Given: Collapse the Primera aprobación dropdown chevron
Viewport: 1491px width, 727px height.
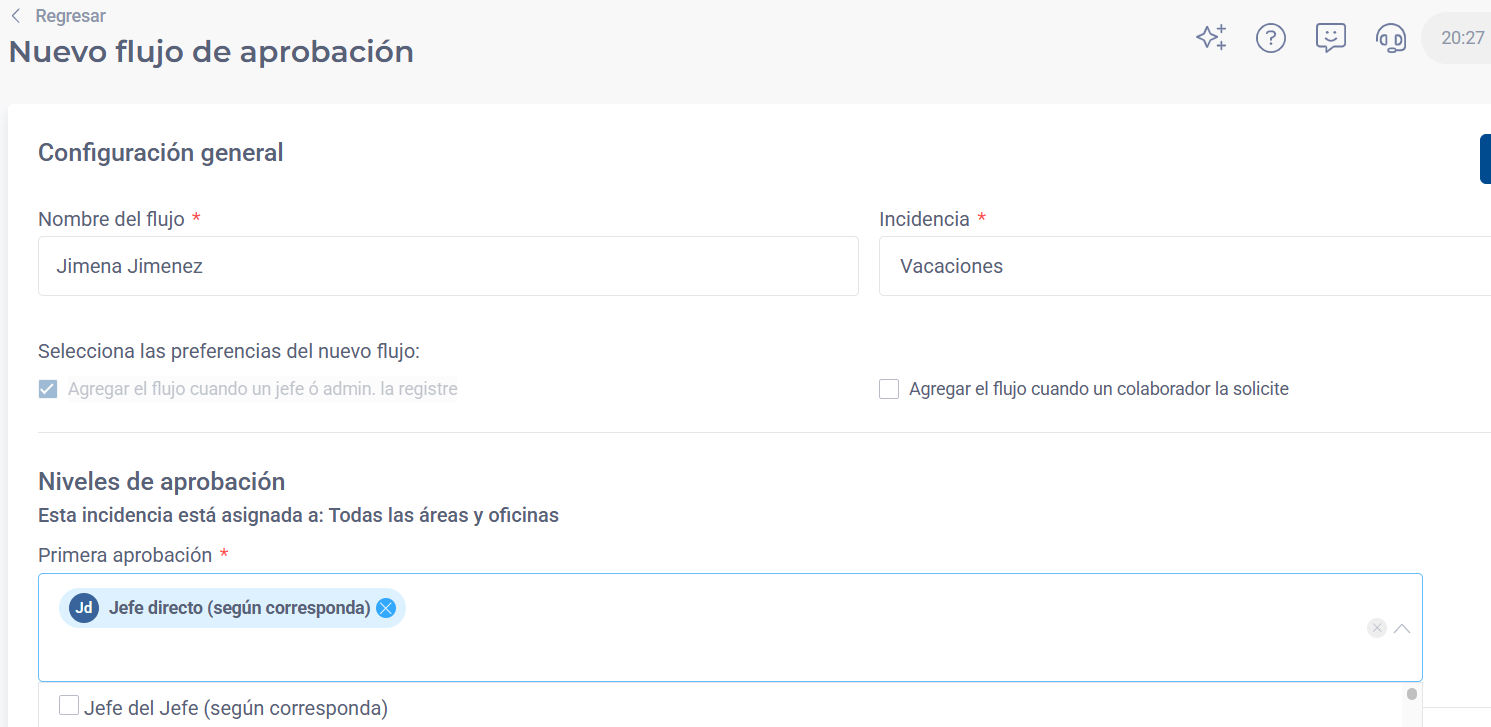Looking at the screenshot, I should [x=1402, y=628].
